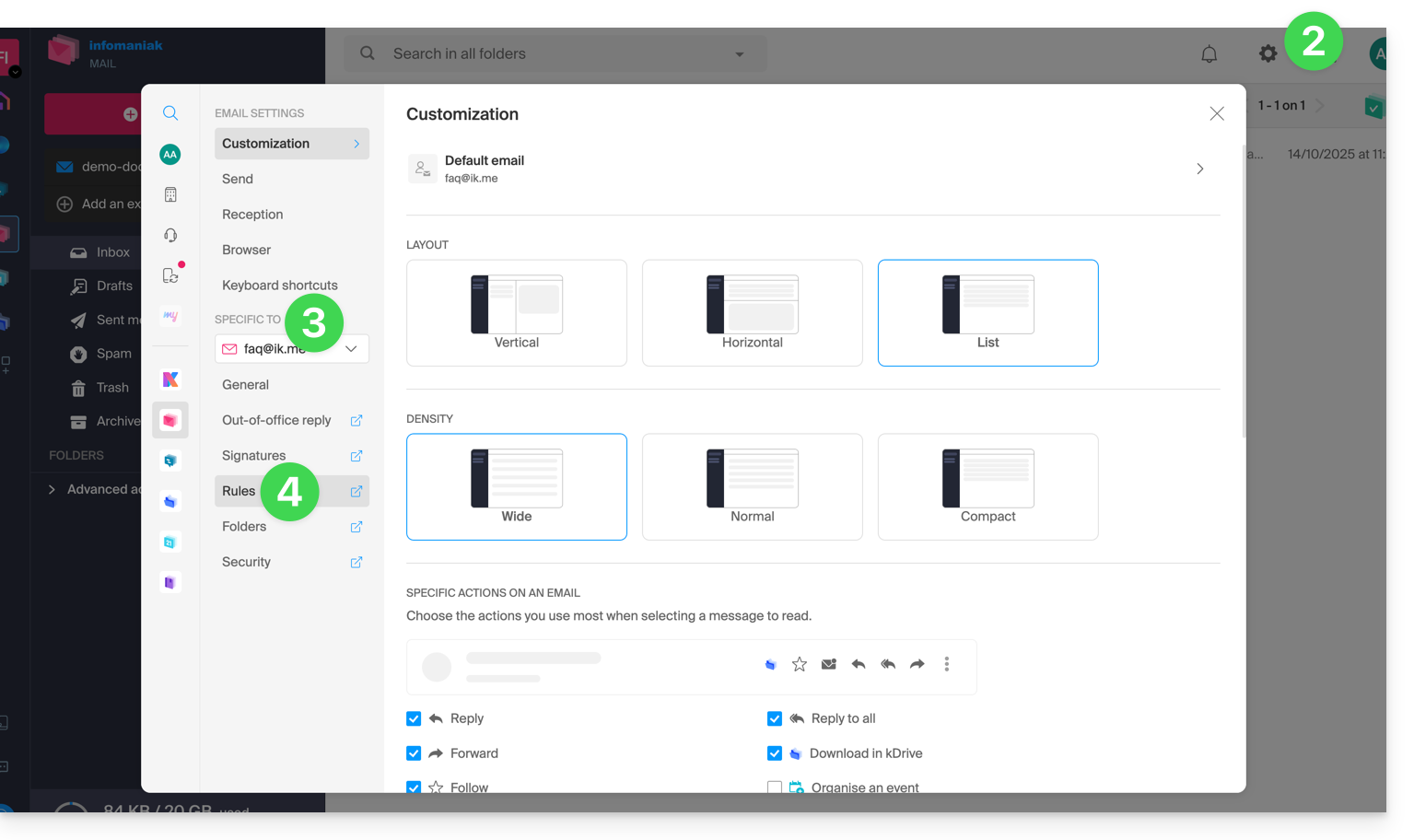Uncheck the Reply checkbox

pos(414,718)
